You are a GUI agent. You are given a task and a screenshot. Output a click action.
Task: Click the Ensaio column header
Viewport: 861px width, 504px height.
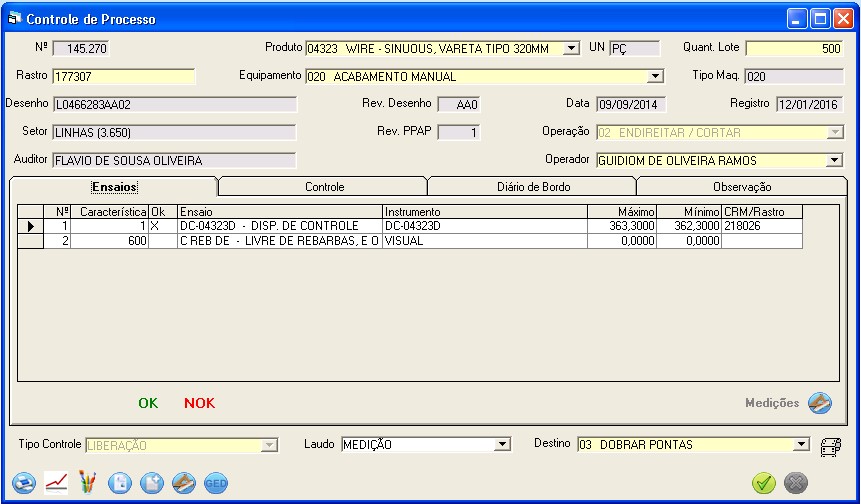coord(279,212)
